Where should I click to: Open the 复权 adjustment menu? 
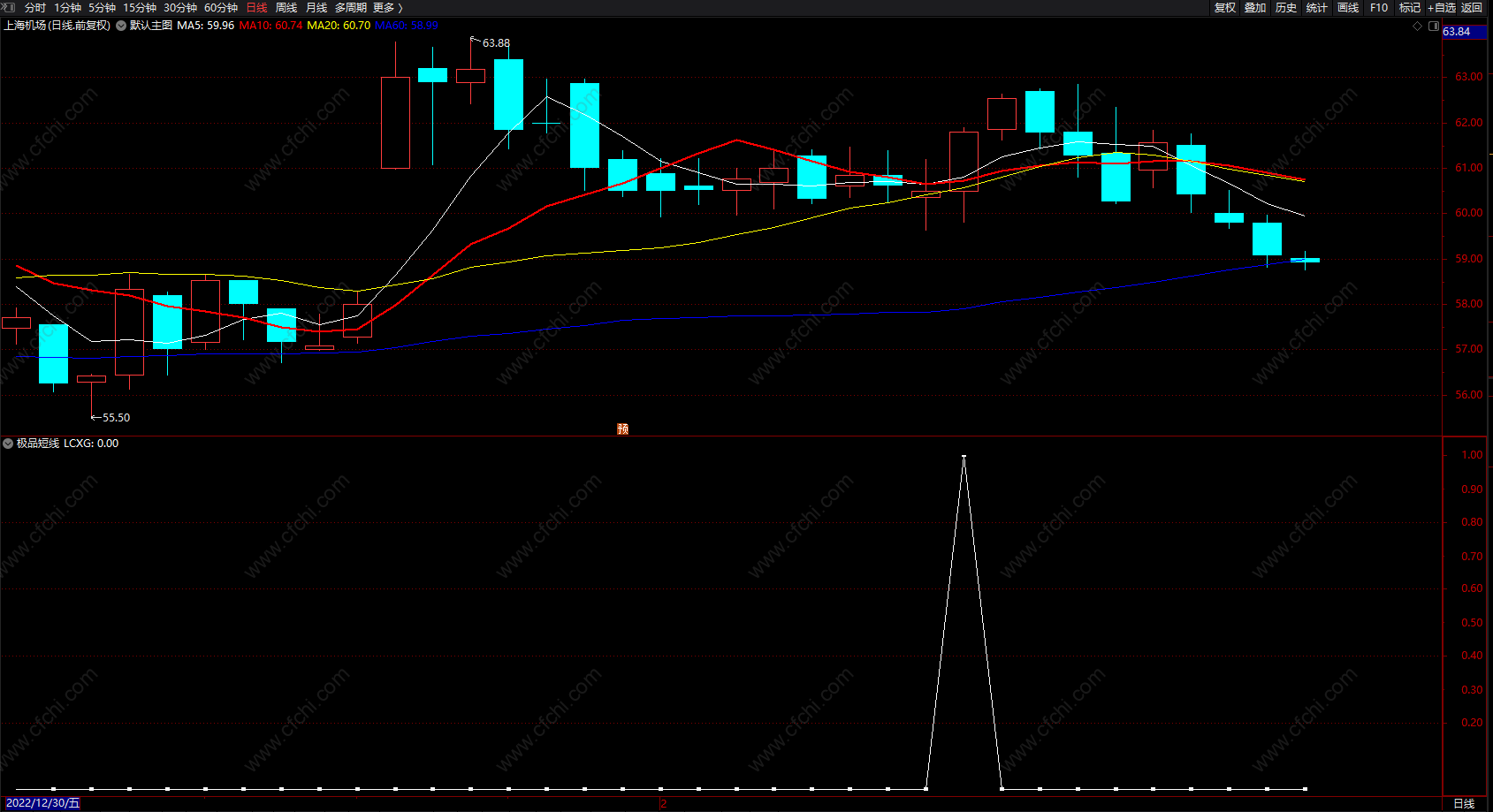[x=1225, y=8]
